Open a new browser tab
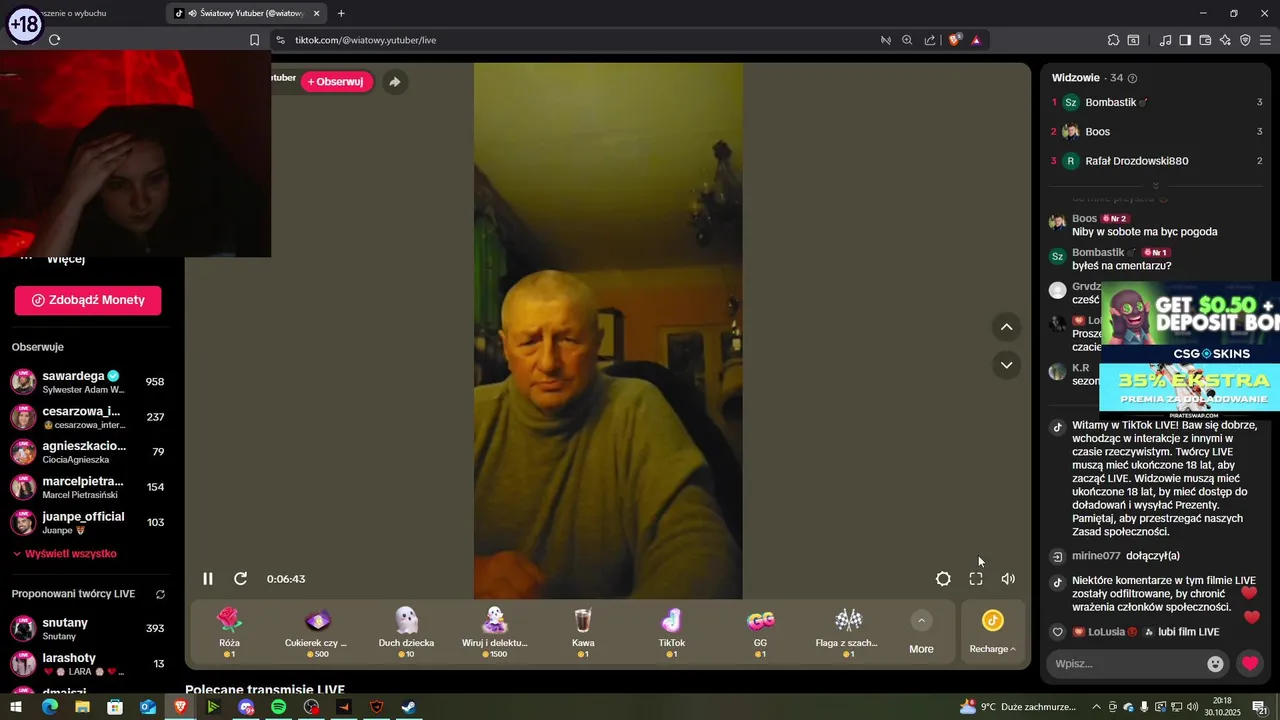This screenshot has height=720, width=1280. 341,14
